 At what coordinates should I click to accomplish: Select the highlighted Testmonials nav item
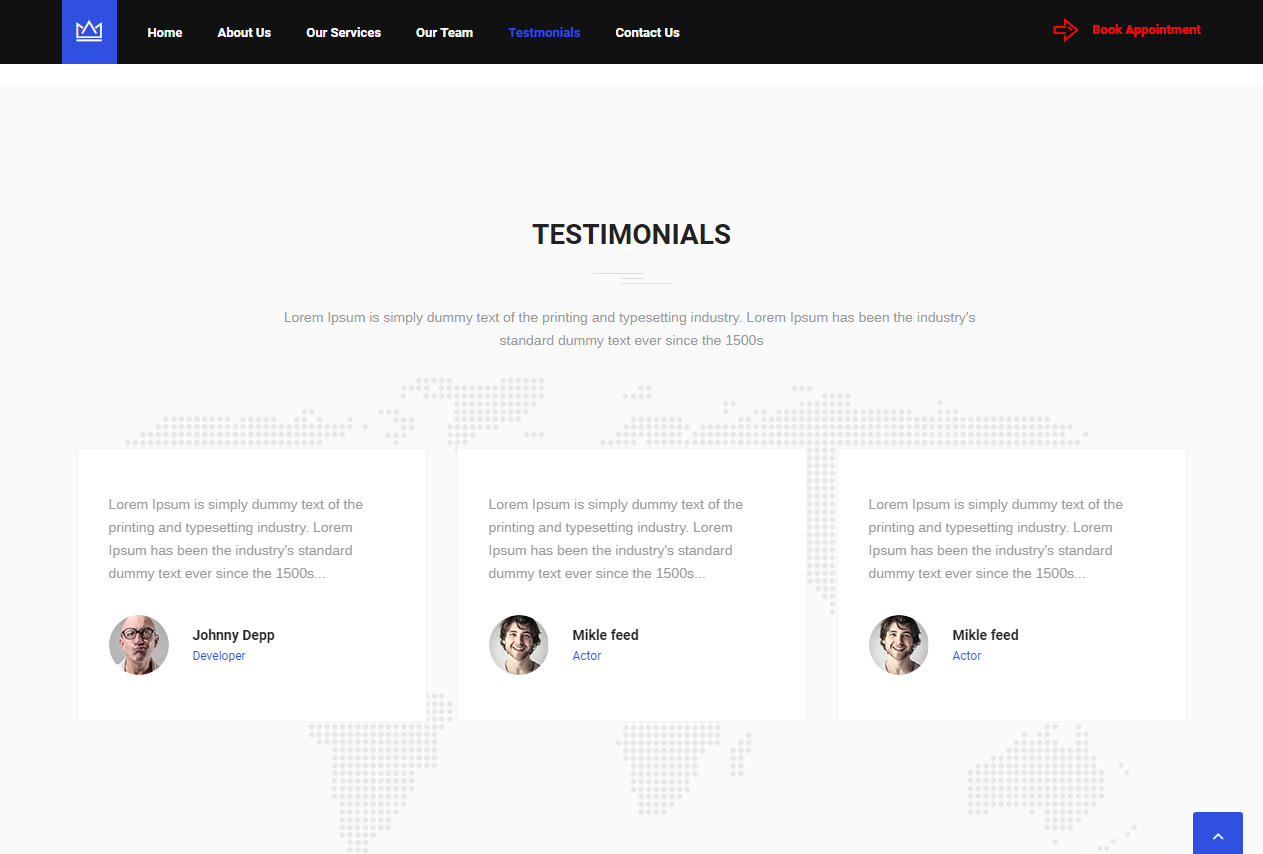coord(544,33)
